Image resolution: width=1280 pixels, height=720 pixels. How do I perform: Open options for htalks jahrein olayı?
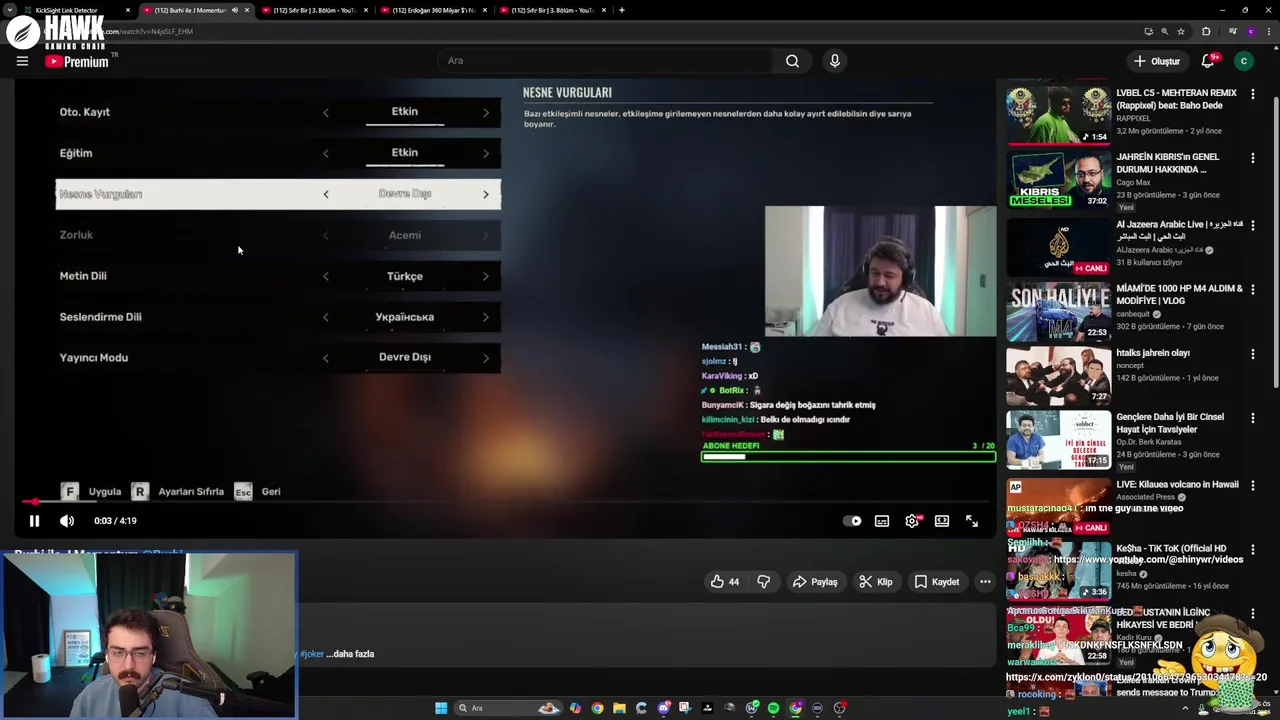click(x=1253, y=354)
